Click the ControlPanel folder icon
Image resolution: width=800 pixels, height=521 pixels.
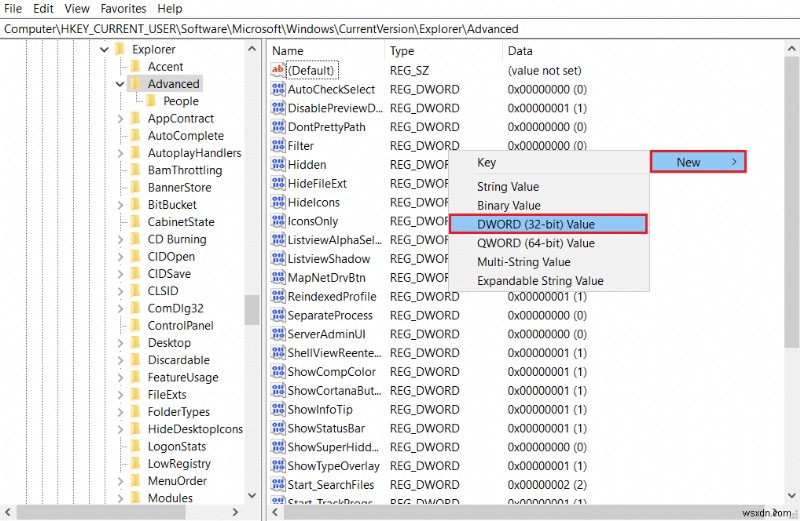[x=136, y=326]
